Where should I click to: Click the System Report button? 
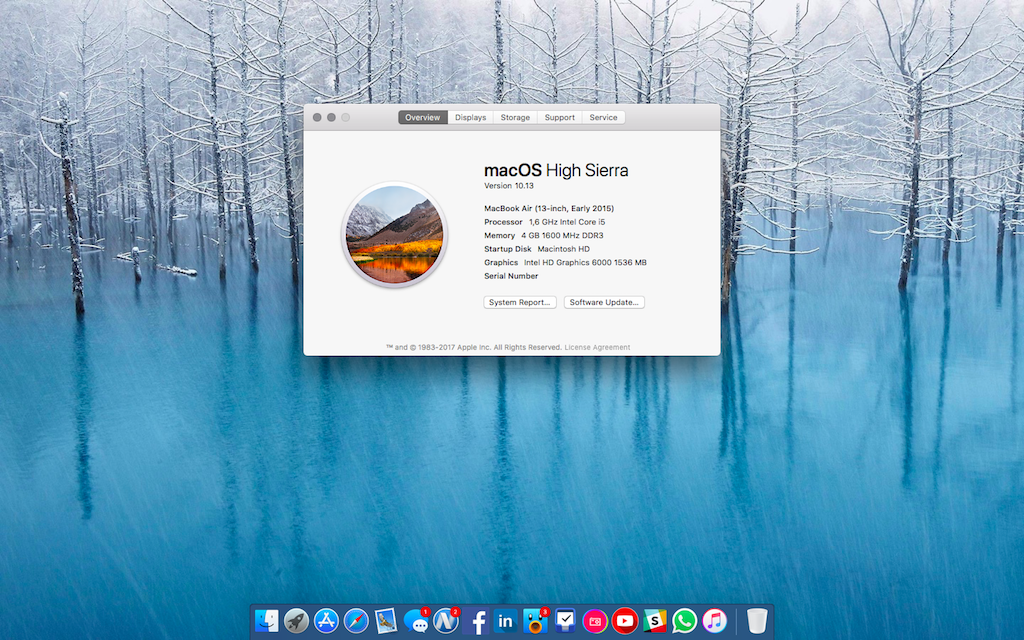[x=520, y=302]
